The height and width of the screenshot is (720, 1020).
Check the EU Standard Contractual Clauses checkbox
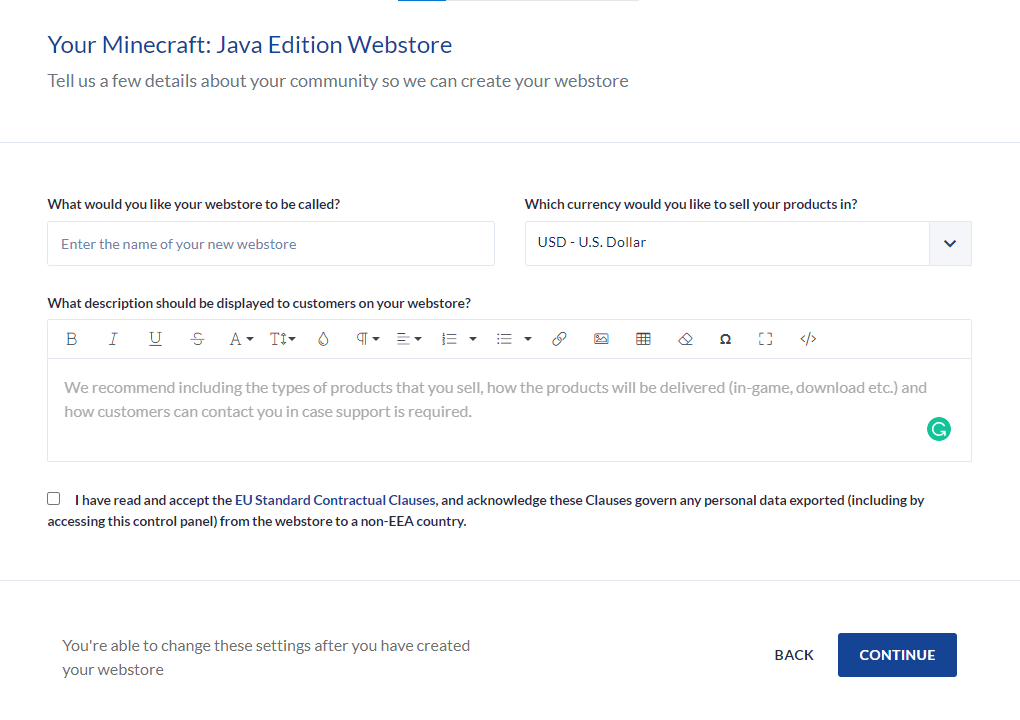[54, 499]
